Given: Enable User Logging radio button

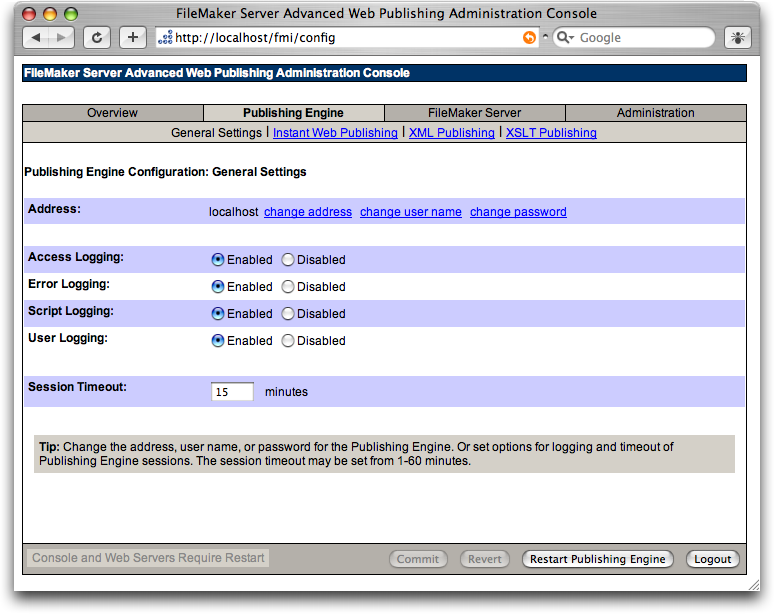Looking at the screenshot, I should pyautogui.click(x=218, y=341).
